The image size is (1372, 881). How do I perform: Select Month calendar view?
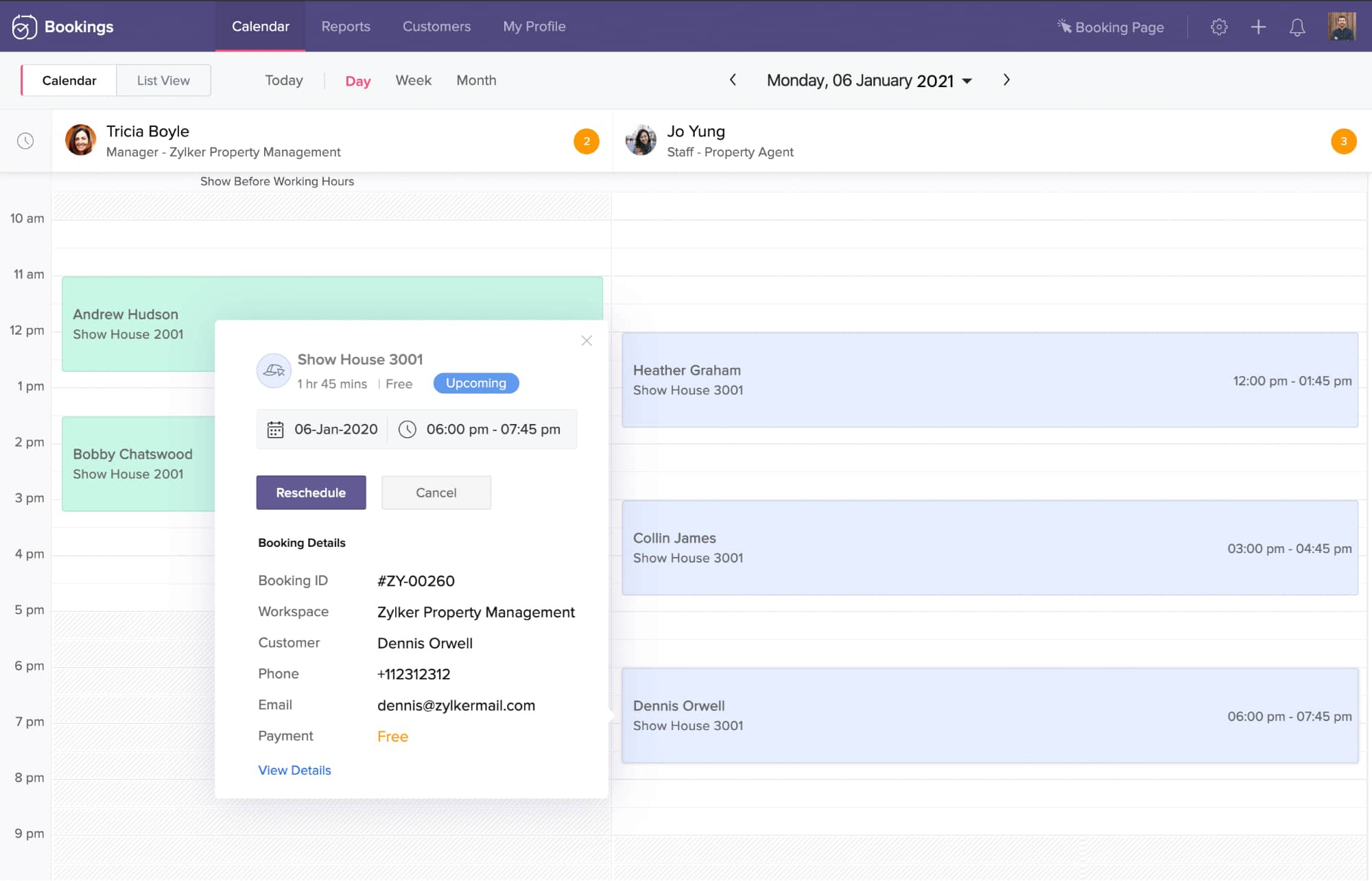click(477, 79)
